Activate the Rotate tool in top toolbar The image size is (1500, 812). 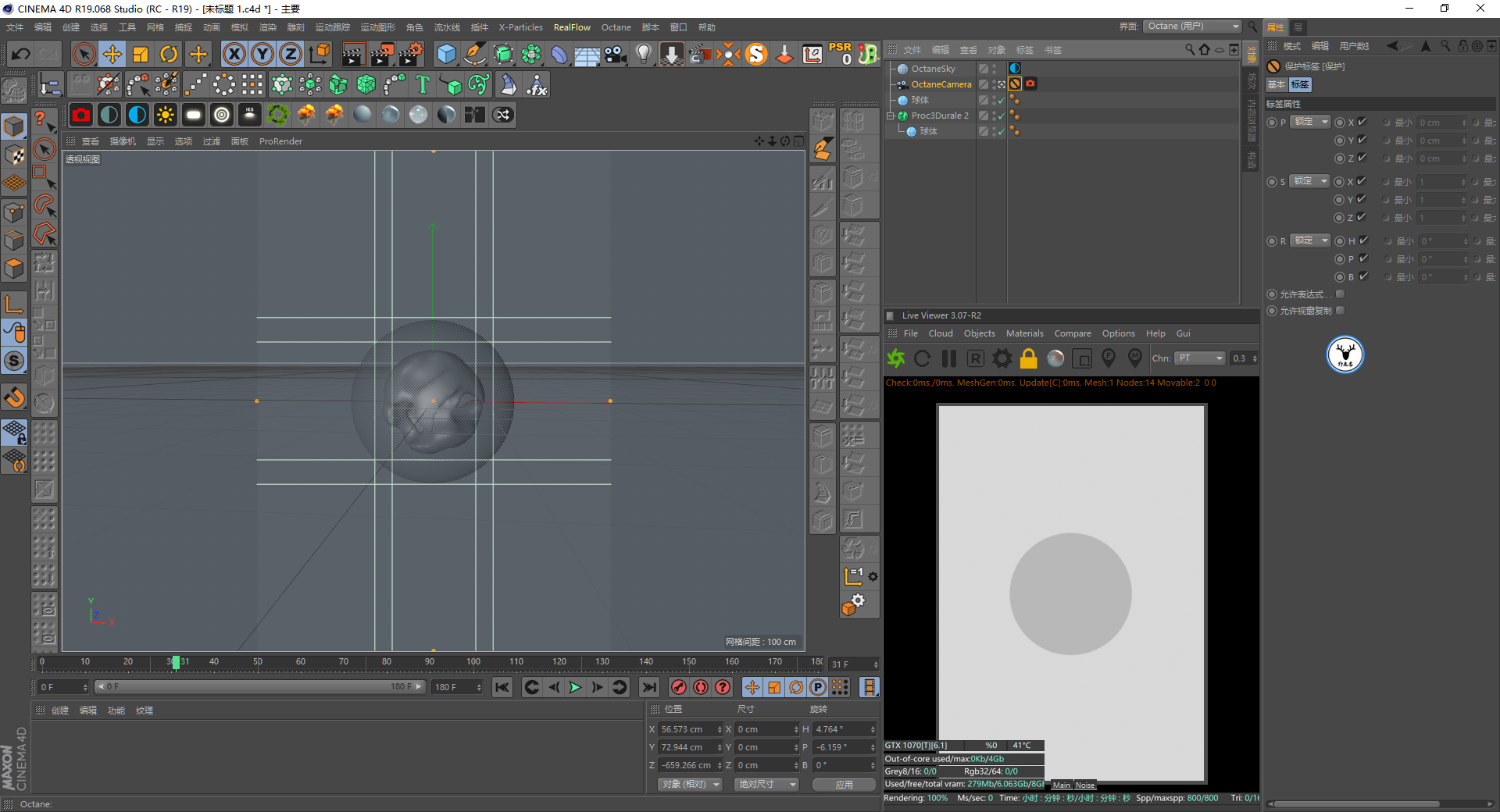[x=169, y=54]
